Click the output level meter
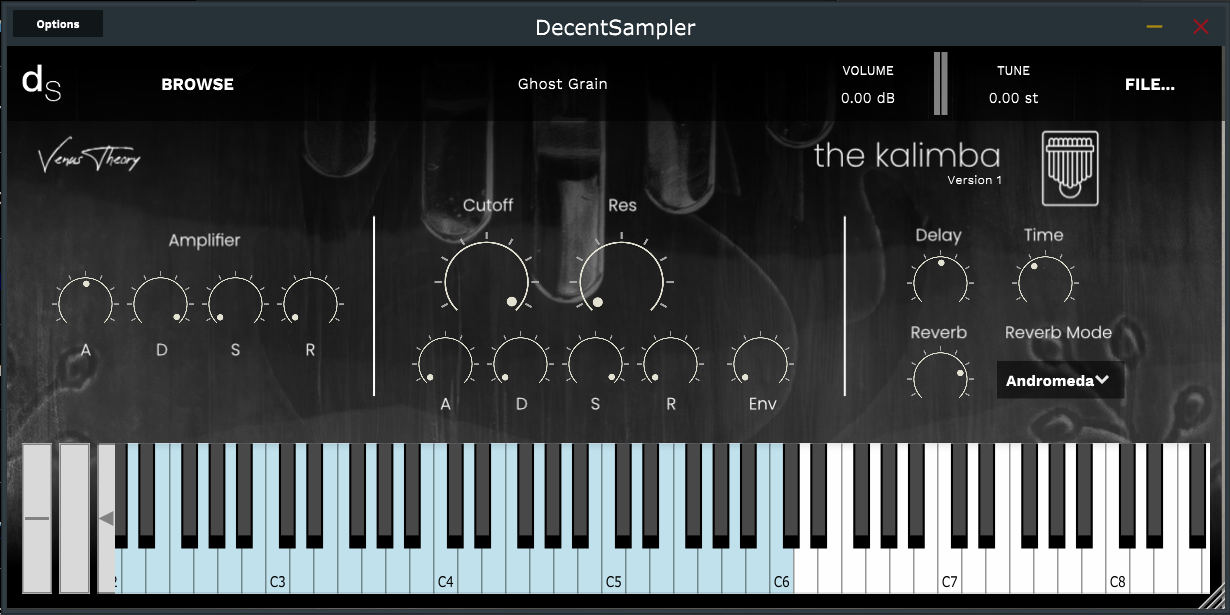1230x615 pixels. coord(940,83)
